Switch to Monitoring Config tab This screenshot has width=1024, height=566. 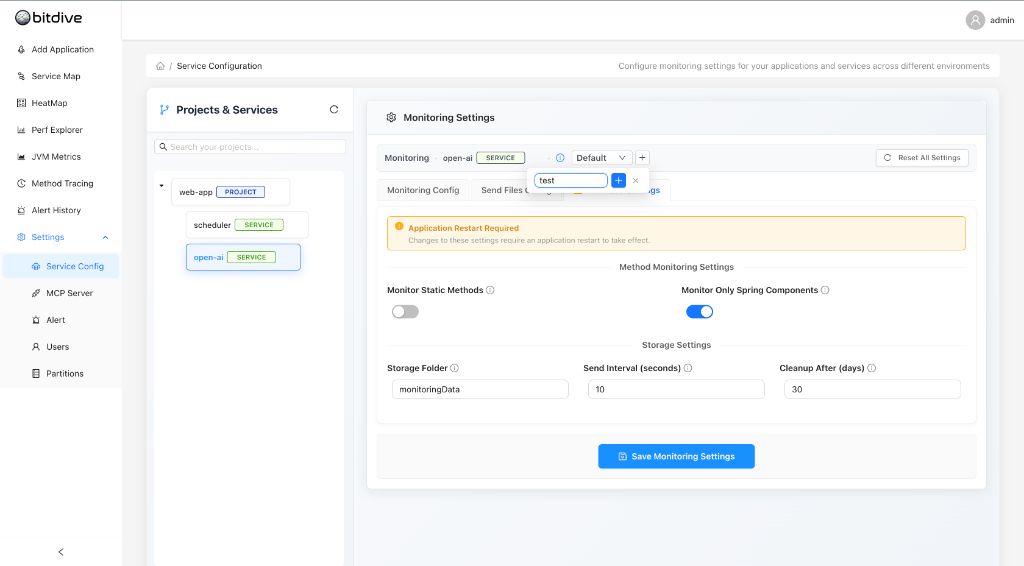coord(423,190)
